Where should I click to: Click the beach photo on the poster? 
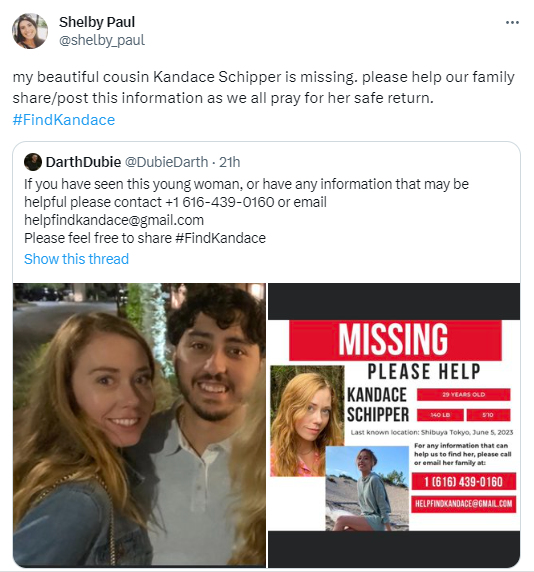coord(367,488)
